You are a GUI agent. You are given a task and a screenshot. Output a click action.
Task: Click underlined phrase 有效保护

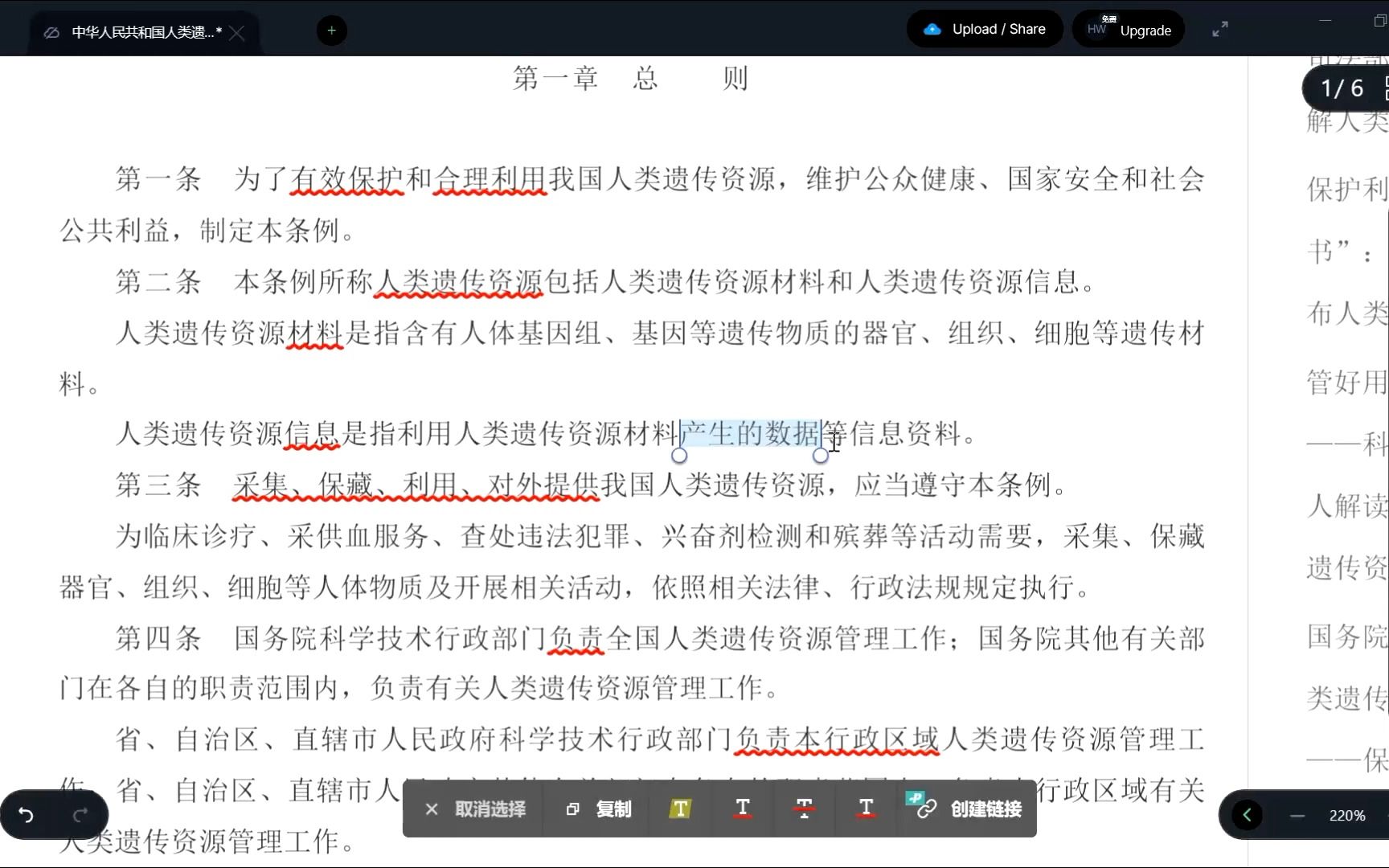(346, 179)
